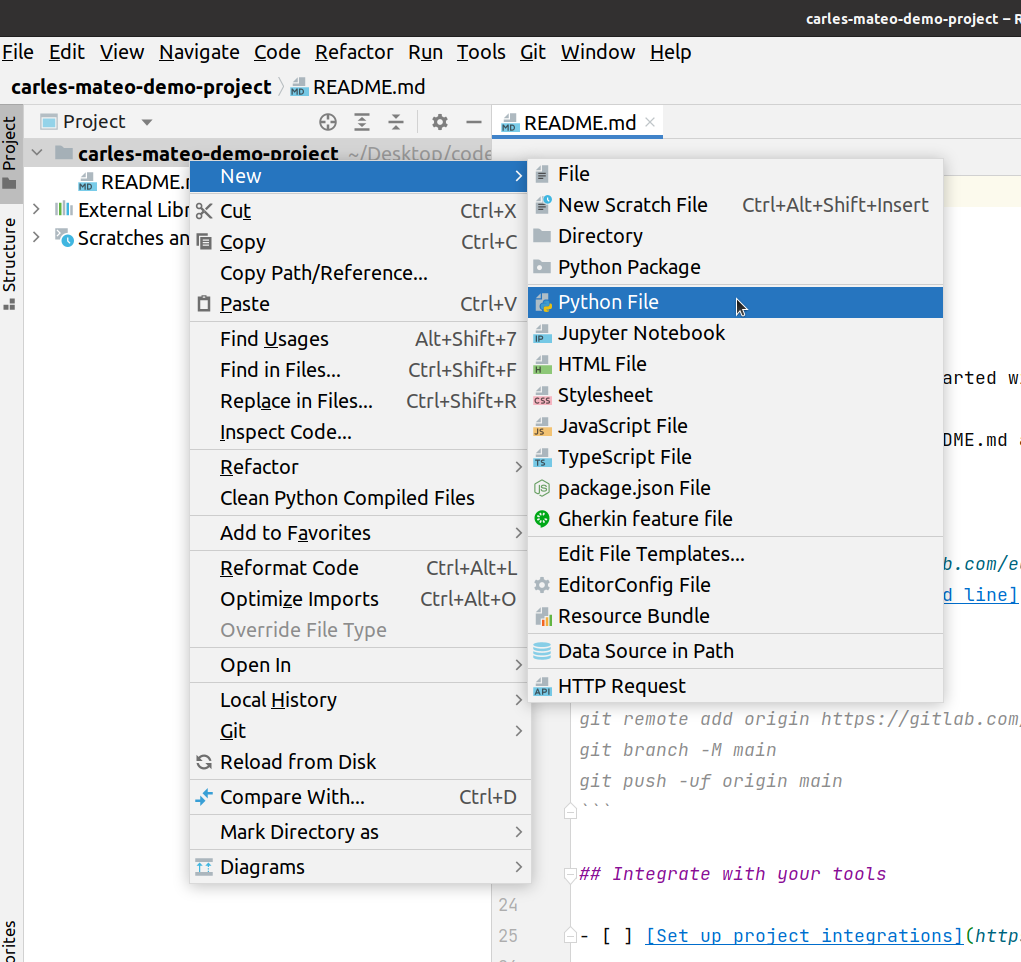Image resolution: width=1021 pixels, height=962 pixels.
Task: Hide the Project panel with minus icon
Action: [474, 122]
